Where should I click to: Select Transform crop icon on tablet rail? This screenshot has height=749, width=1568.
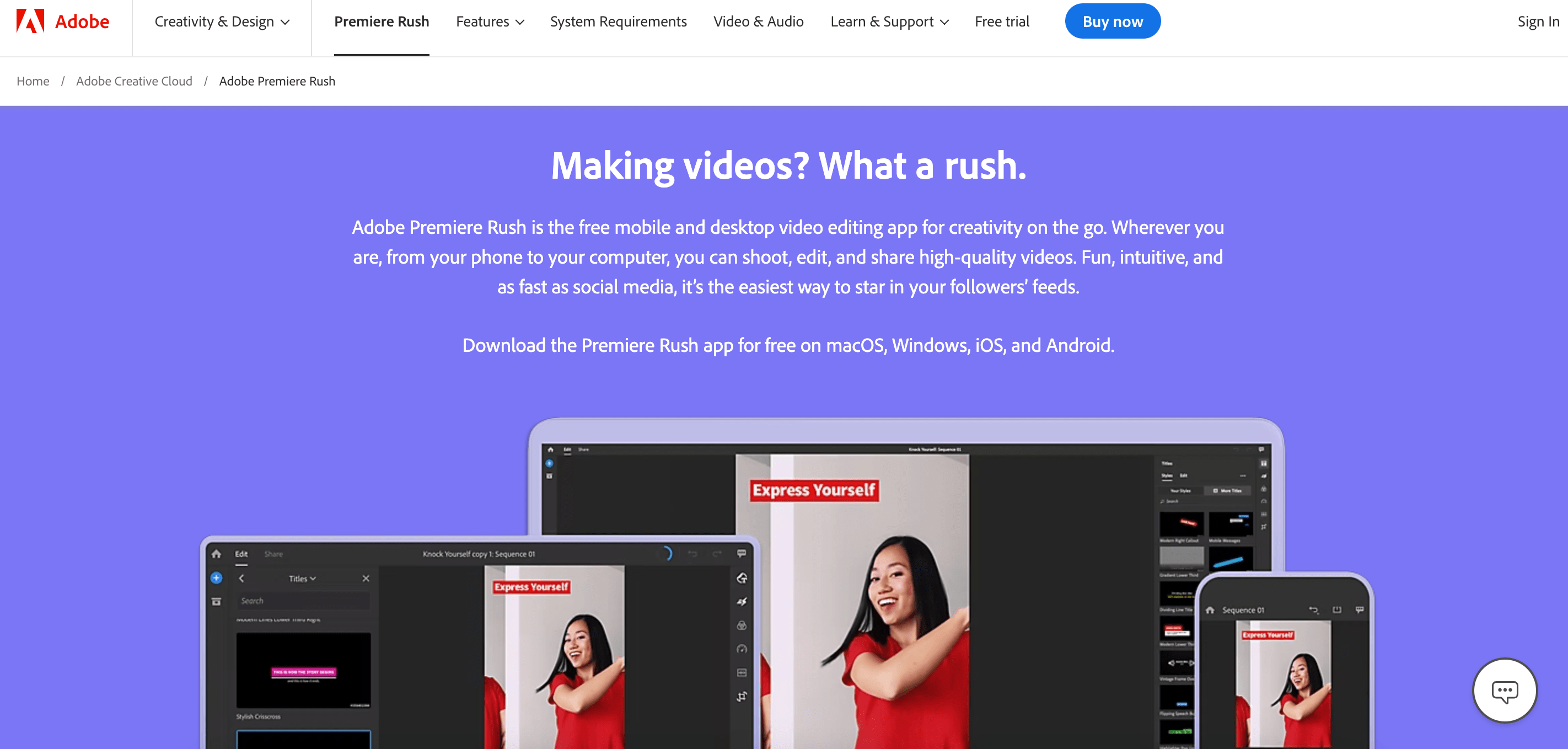(x=742, y=697)
